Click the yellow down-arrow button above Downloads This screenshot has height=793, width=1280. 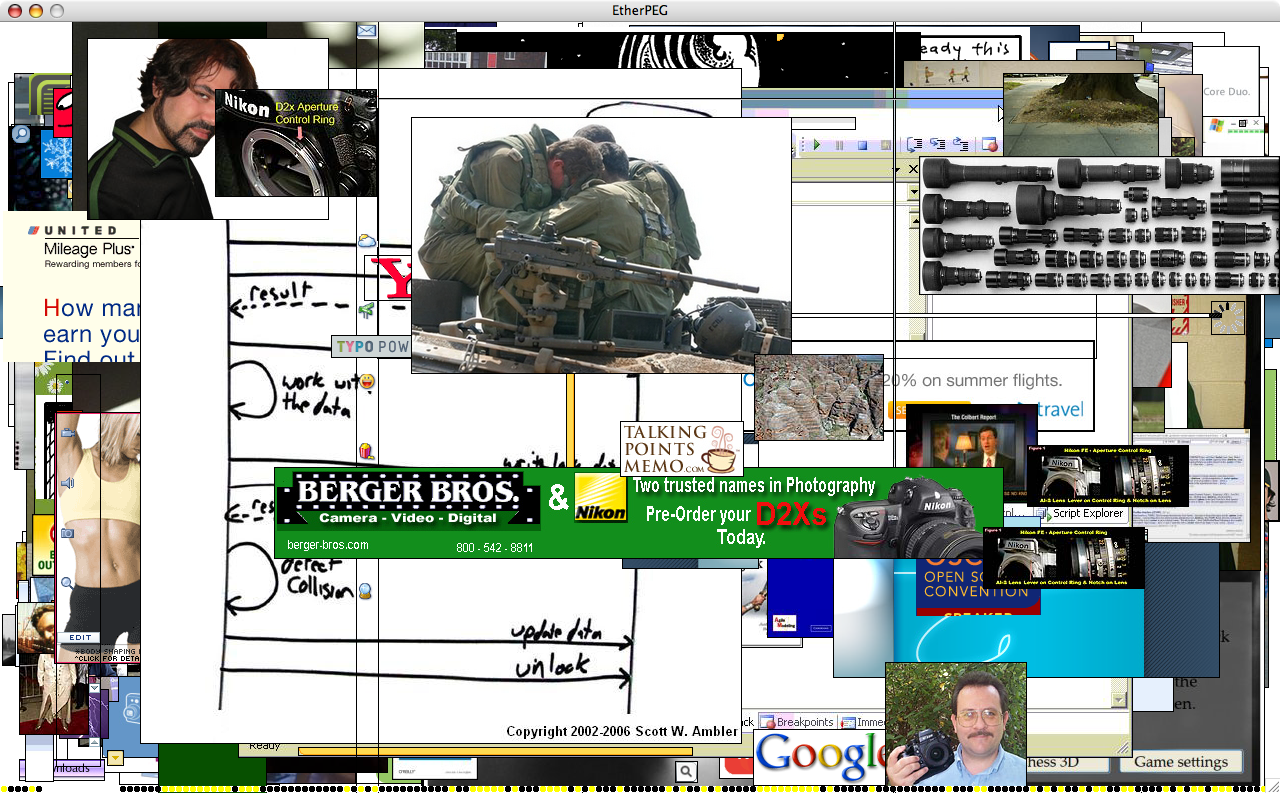pyautogui.click(x=115, y=758)
